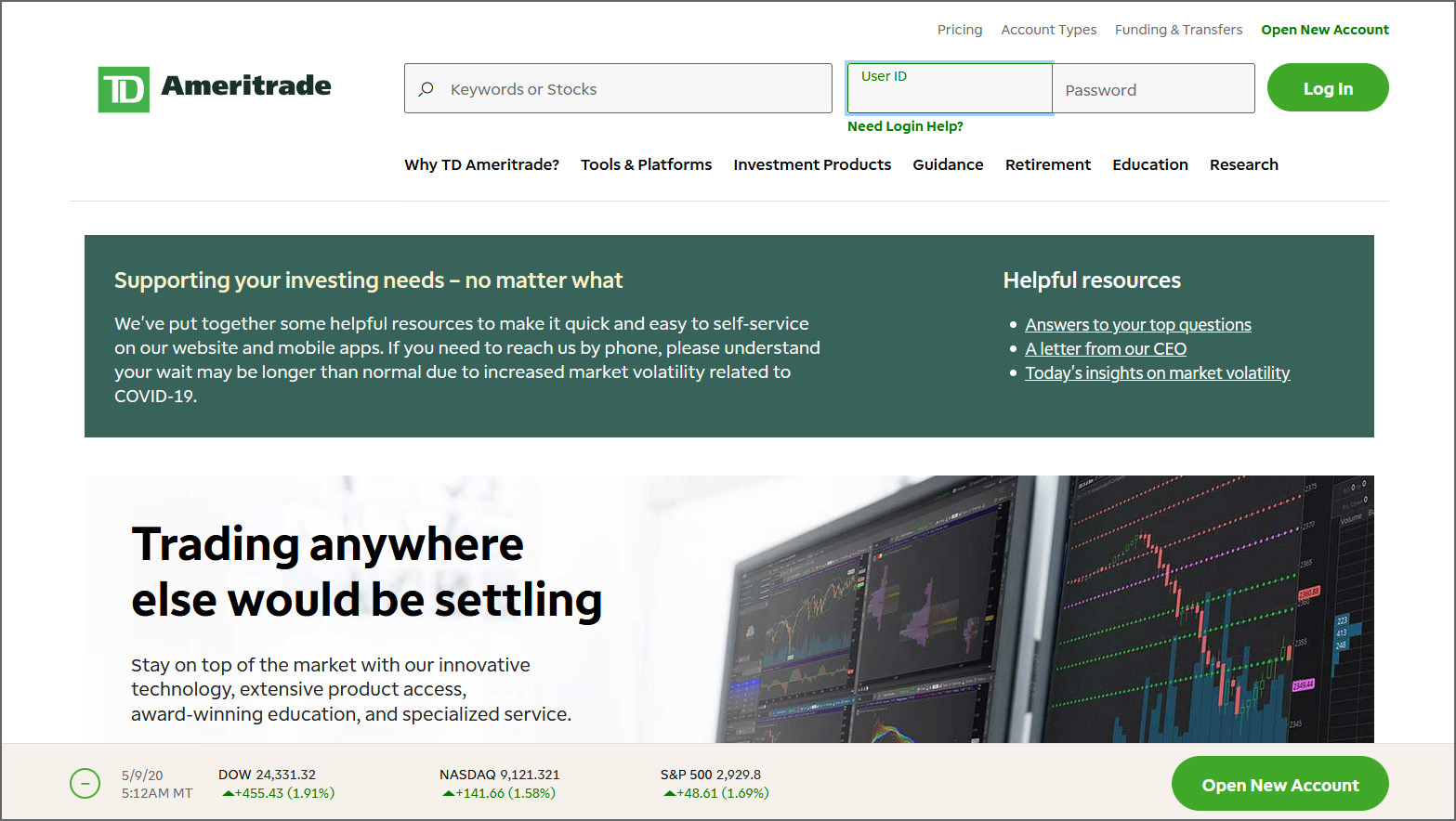The image size is (1456, 821).
Task: Click into the Password field
Action: pos(1153,88)
